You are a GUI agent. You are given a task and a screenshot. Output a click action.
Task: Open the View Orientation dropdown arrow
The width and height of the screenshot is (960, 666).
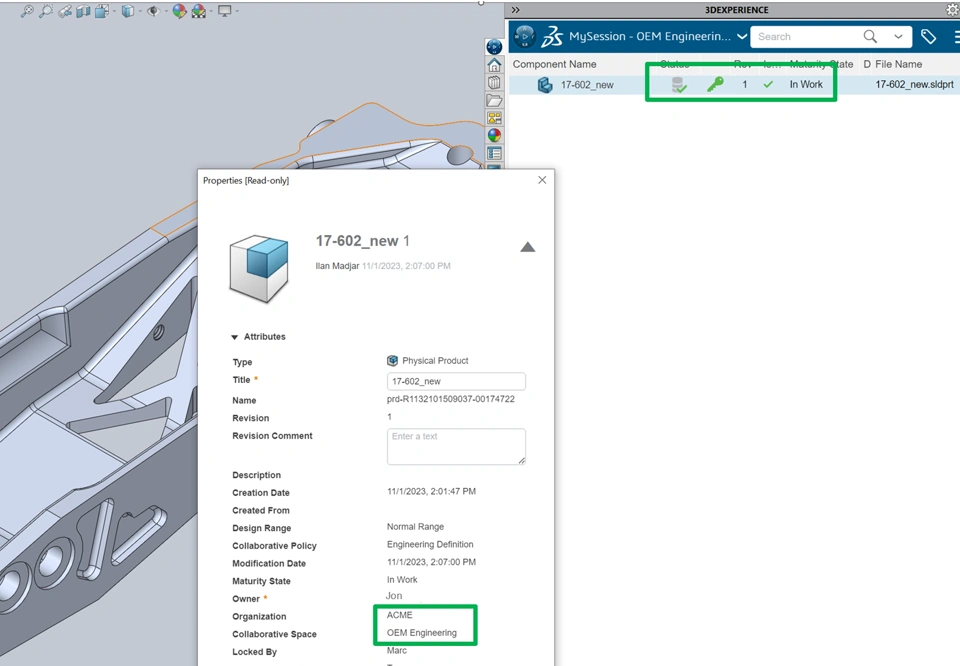[114, 11]
